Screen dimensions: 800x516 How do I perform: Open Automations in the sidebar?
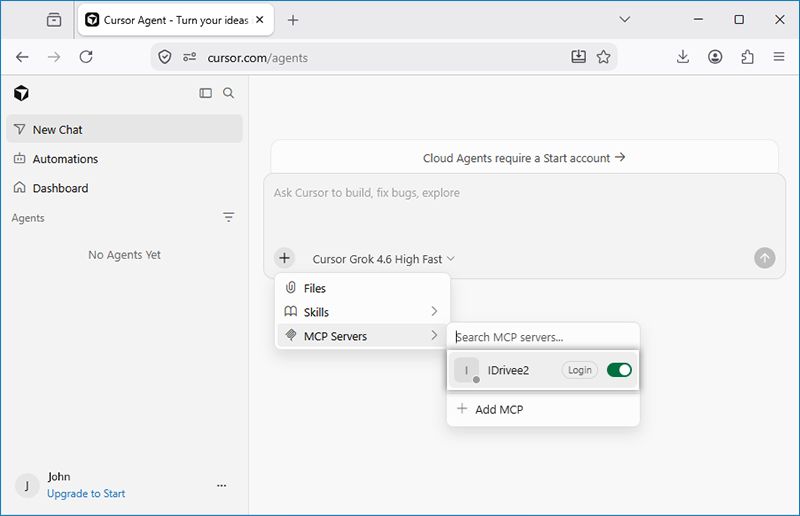[x=124, y=159]
